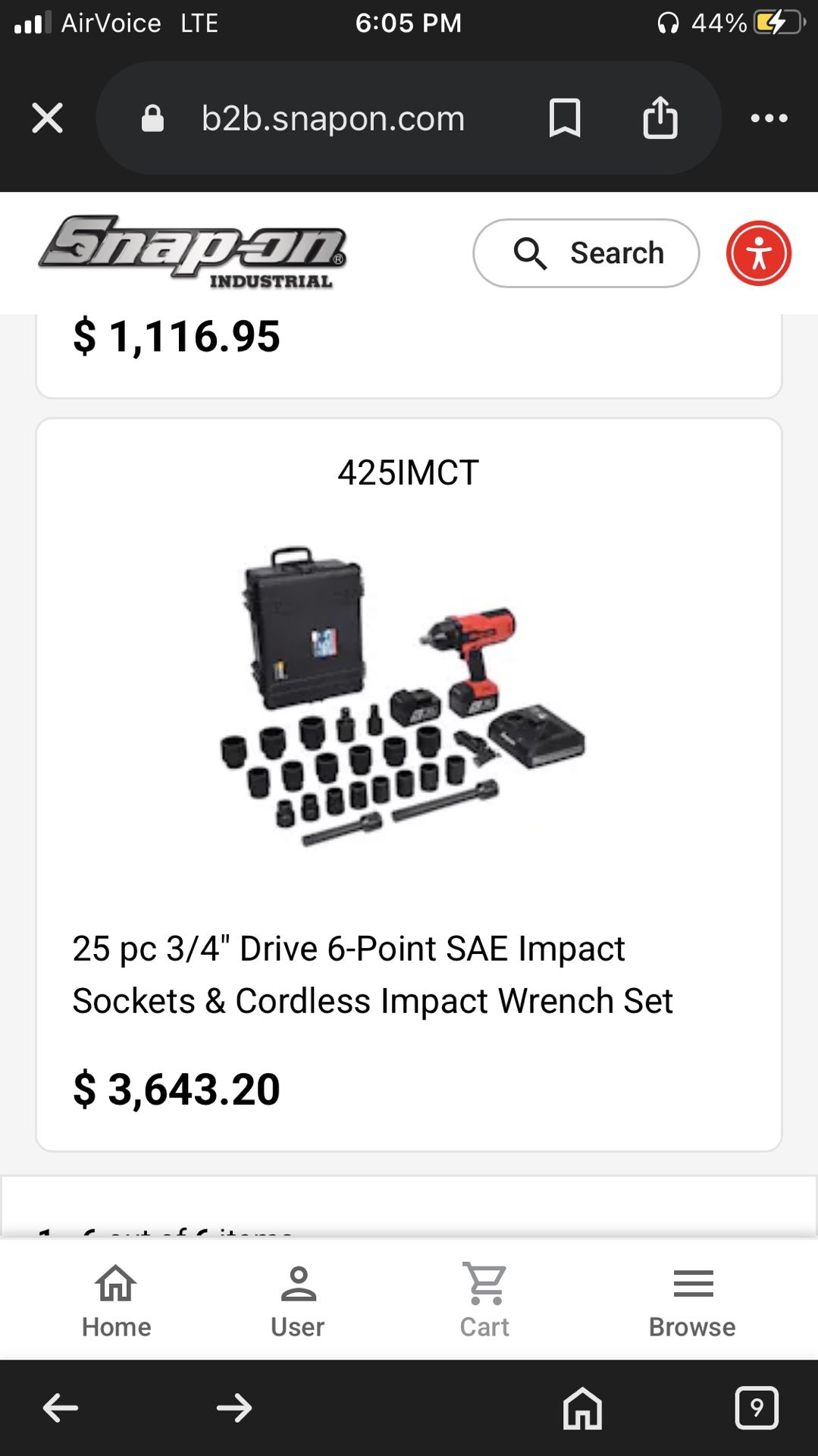Tap the browser home icon

point(582,1408)
